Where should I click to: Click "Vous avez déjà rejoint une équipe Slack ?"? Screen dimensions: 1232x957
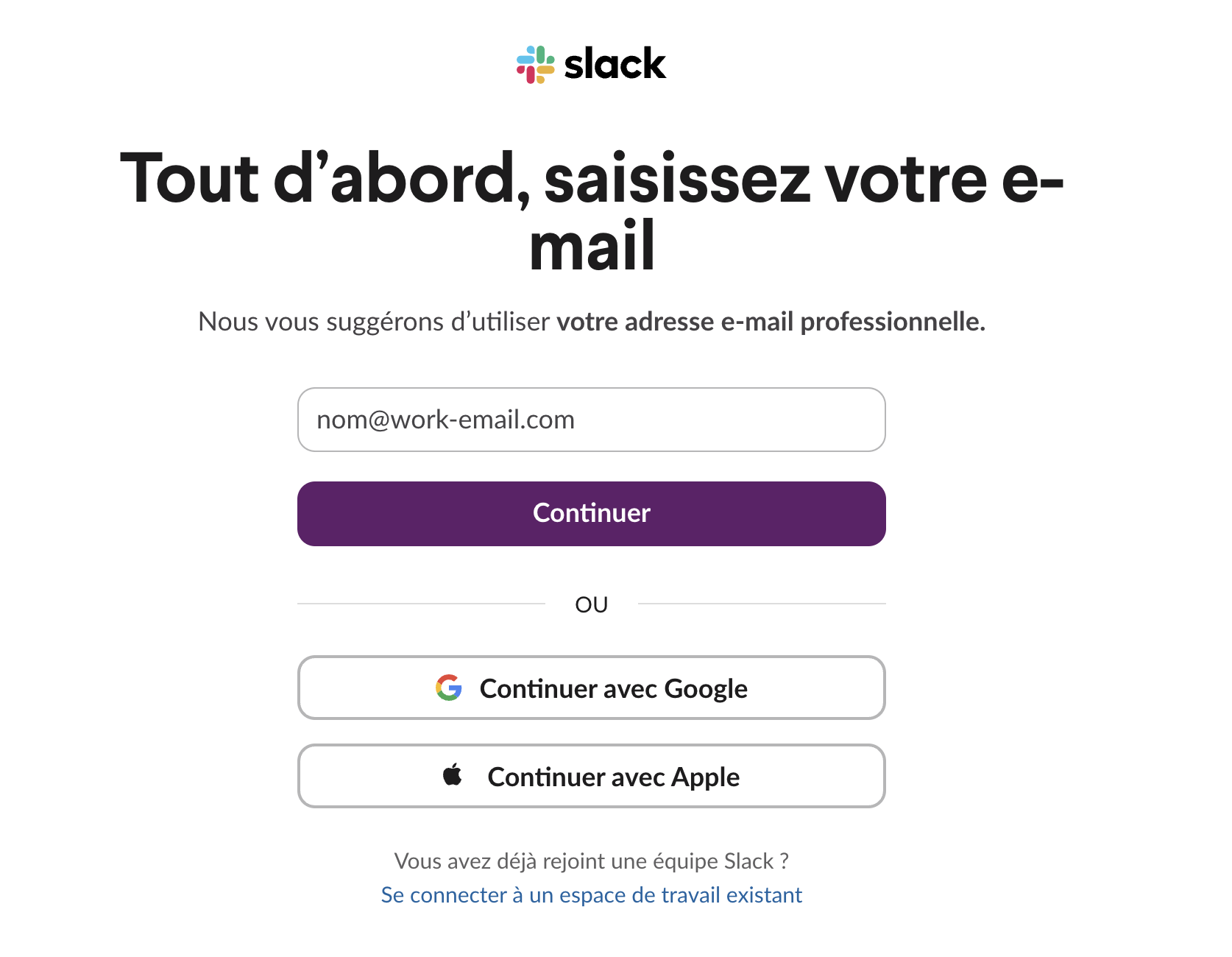click(591, 861)
